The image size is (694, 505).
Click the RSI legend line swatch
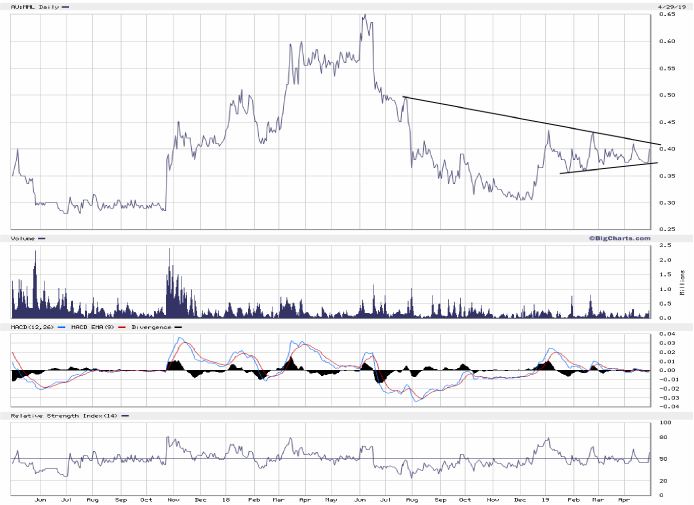(x=123, y=414)
